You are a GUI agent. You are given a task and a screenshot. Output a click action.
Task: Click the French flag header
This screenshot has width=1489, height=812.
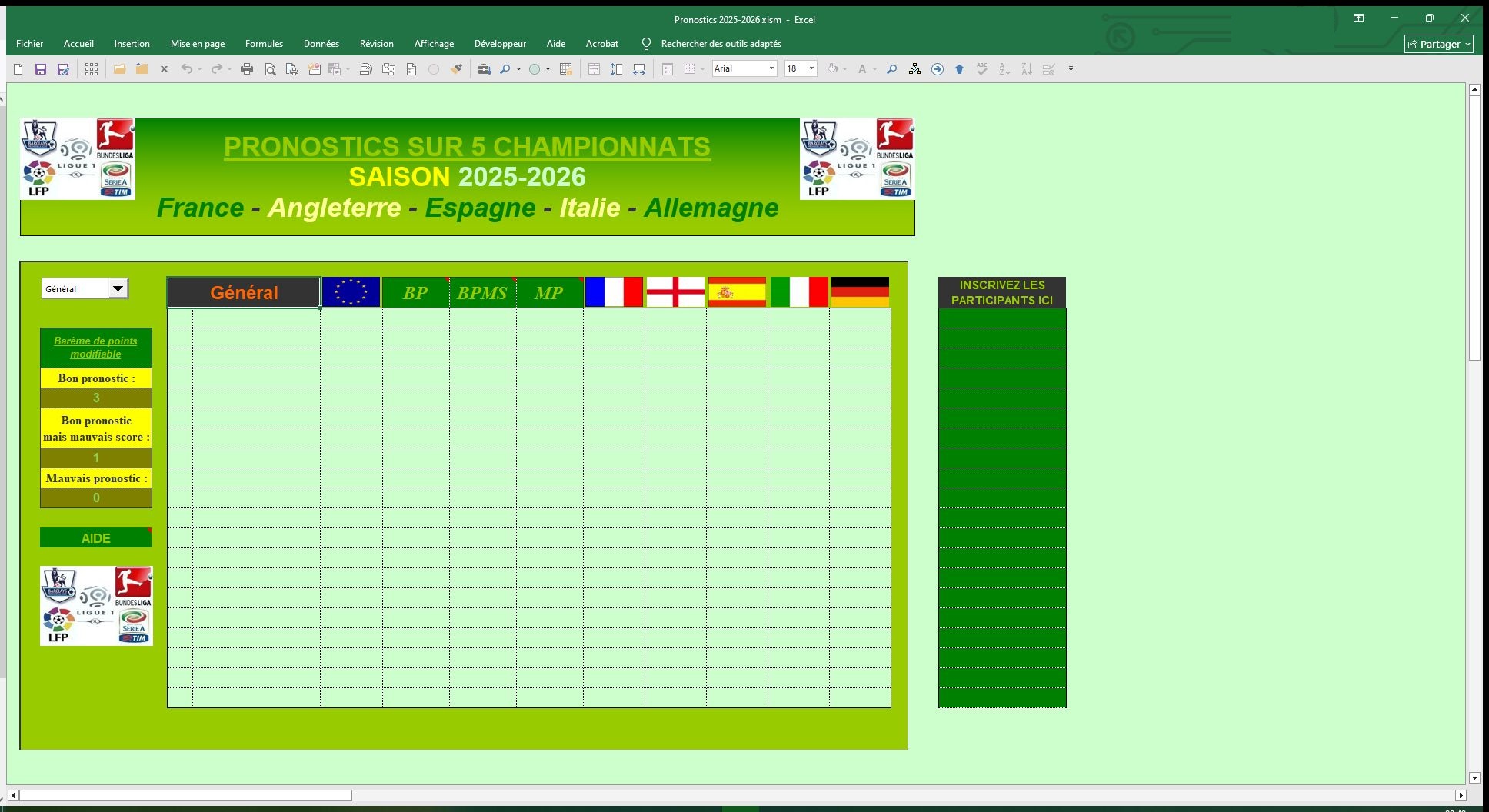pos(614,292)
